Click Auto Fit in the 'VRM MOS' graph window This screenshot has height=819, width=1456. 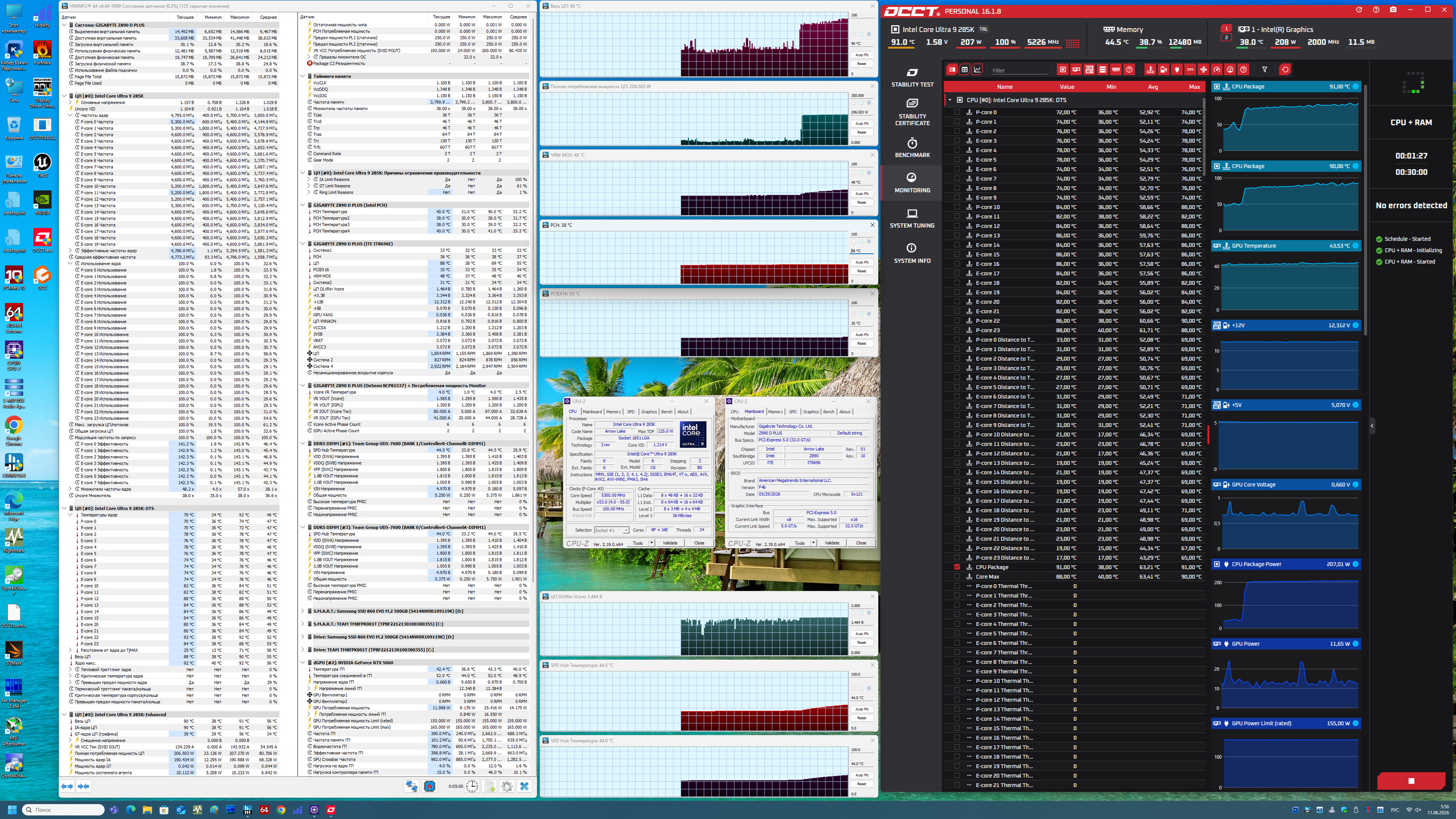[x=861, y=194]
